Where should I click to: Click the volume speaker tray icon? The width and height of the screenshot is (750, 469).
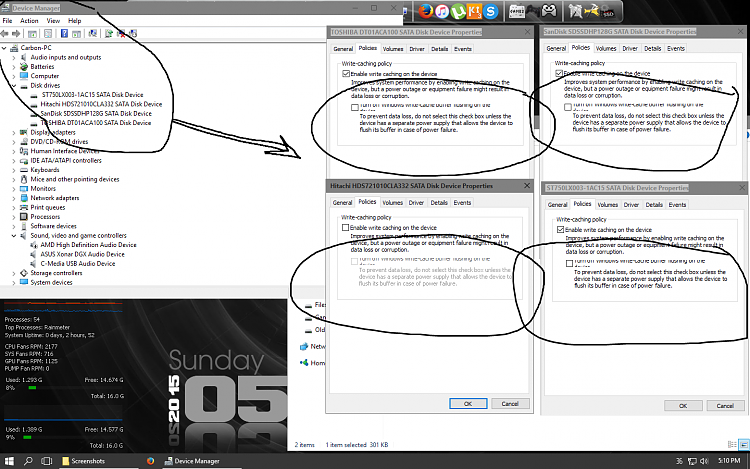(x=704, y=461)
